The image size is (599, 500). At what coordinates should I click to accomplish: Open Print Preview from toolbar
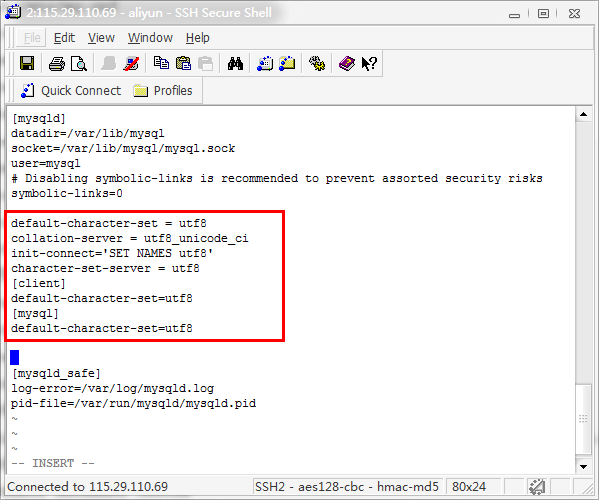click(x=79, y=63)
